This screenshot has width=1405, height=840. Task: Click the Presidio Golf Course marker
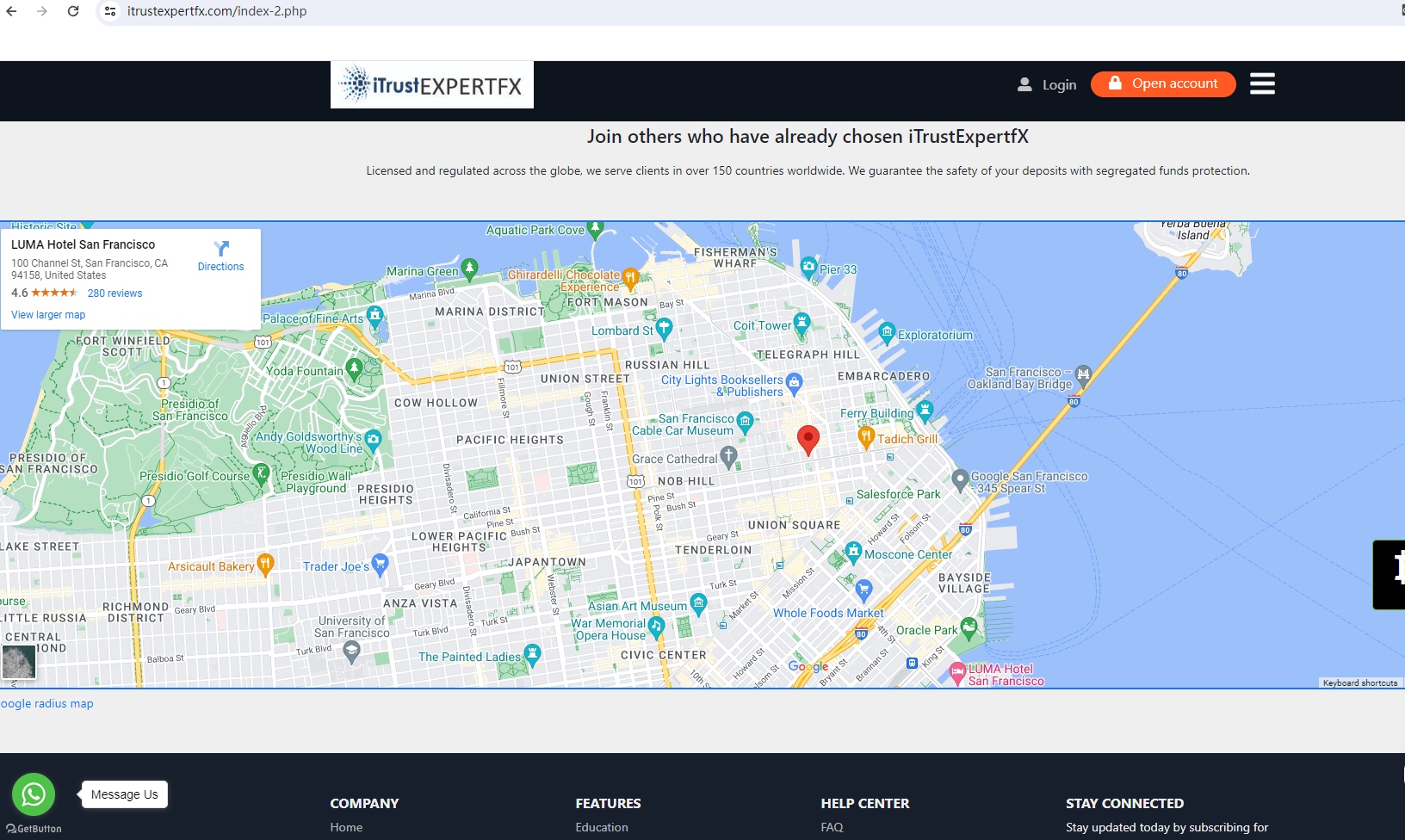(262, 473)
